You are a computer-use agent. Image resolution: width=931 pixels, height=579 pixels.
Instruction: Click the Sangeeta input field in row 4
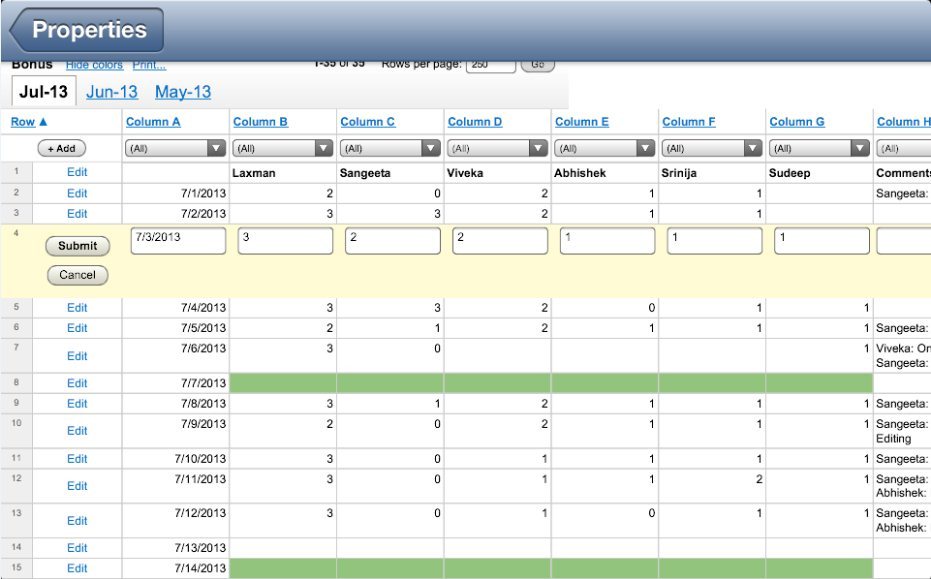click(393, 241)
